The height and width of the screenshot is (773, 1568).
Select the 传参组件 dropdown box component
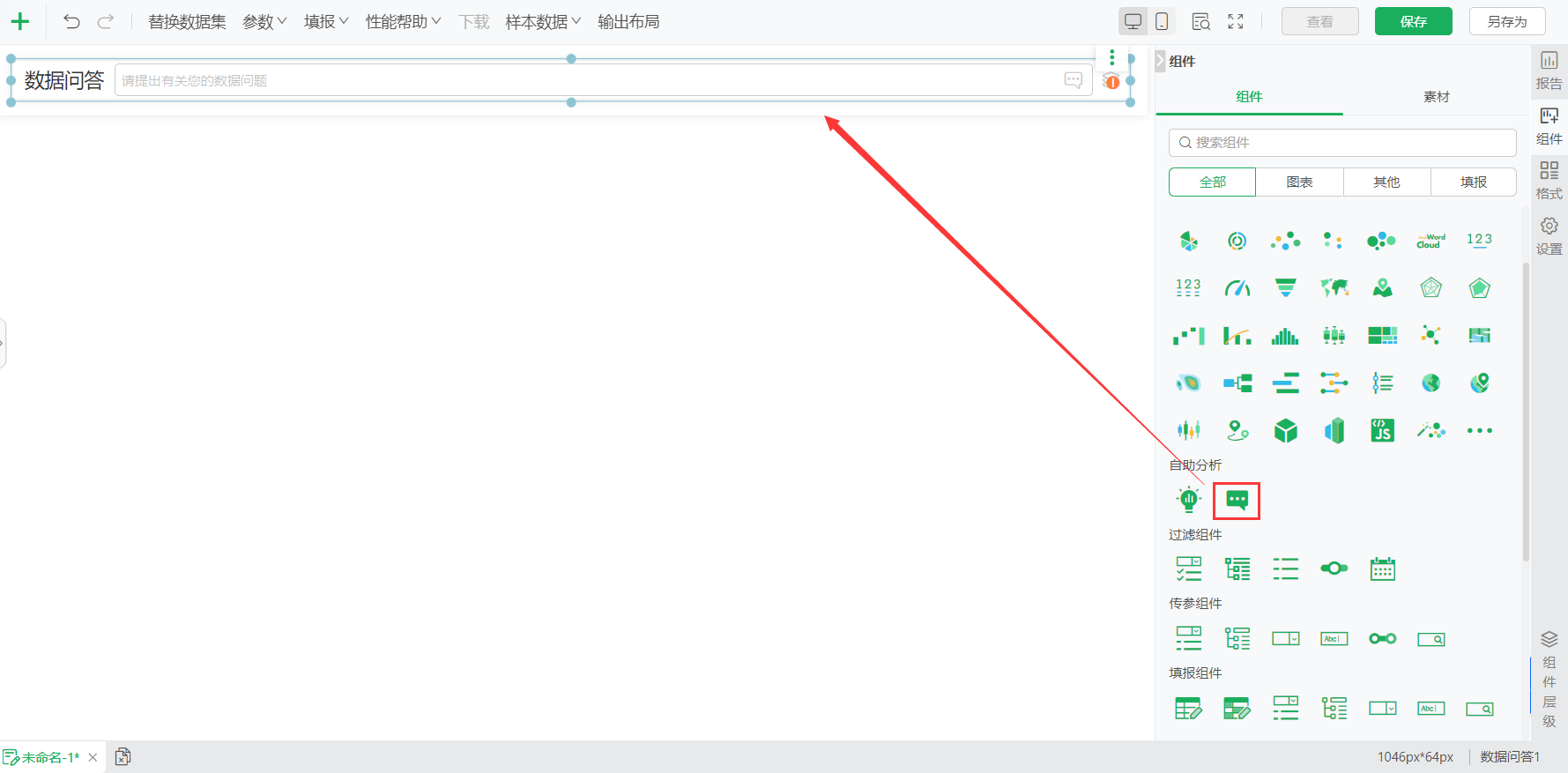(1286, 639)
